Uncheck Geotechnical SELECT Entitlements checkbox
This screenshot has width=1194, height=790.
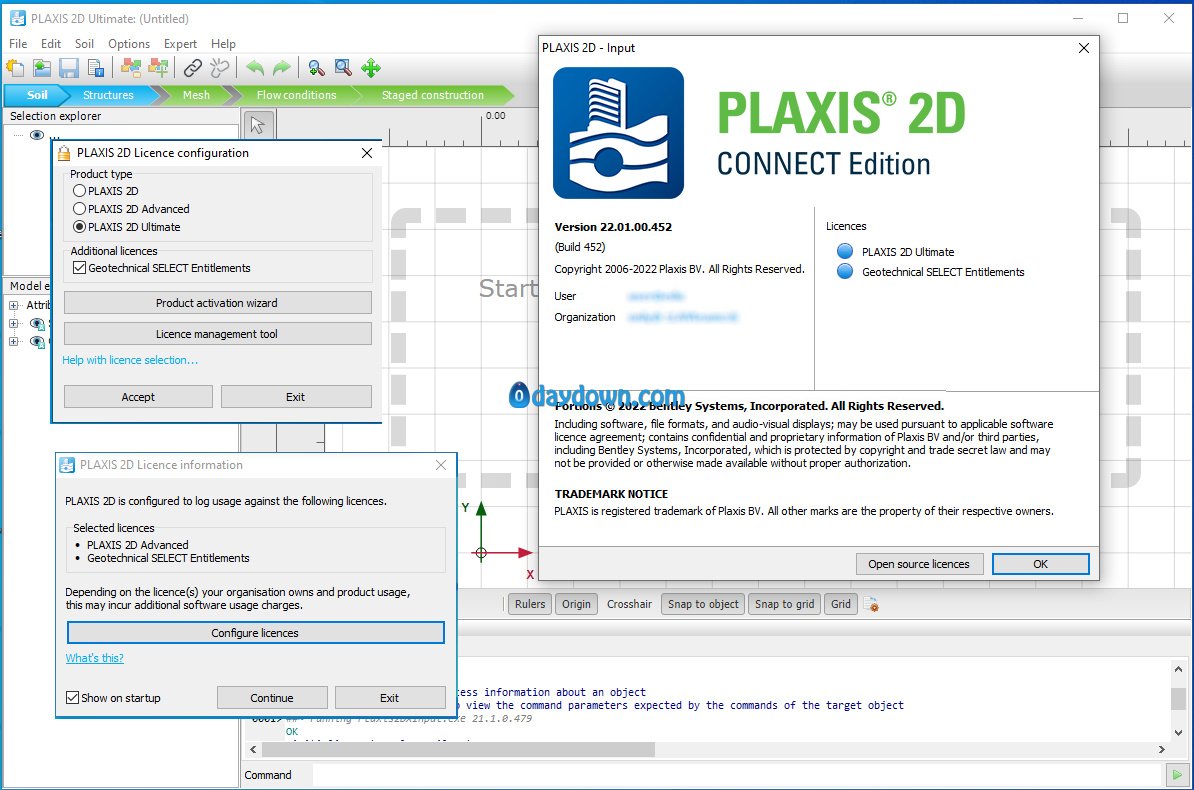point(79,268)
